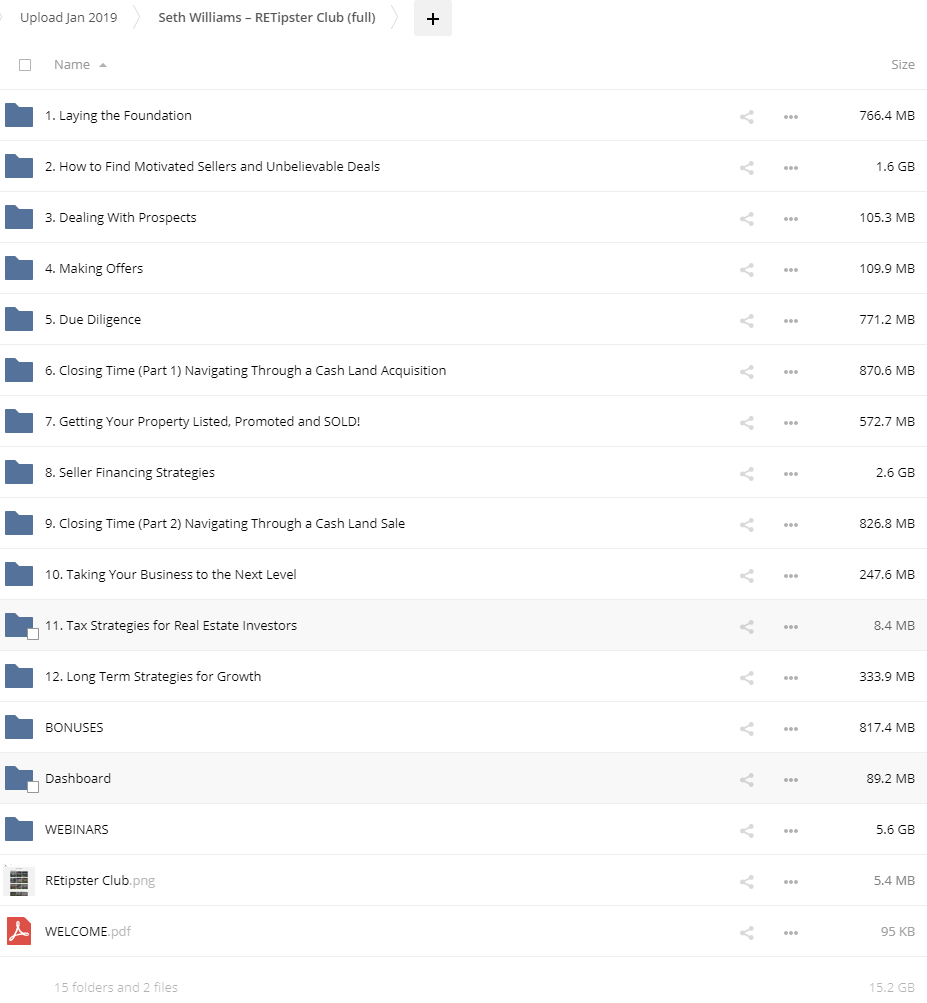The image size is (927, 1003).
Task: Open more options for Dealing With Prospects
Action: pyautogui.click(x=791, y=218)
